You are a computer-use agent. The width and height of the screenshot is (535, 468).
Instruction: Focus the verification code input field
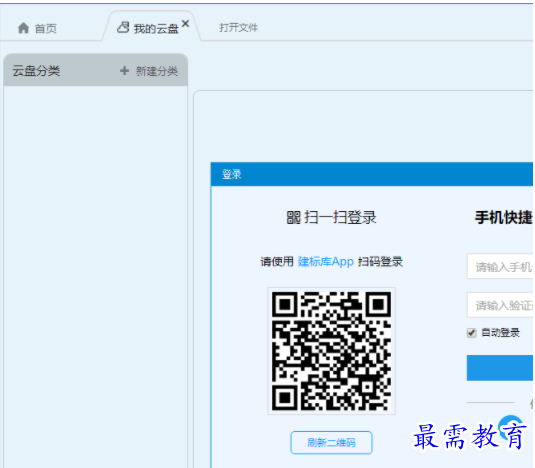point(500,305)
